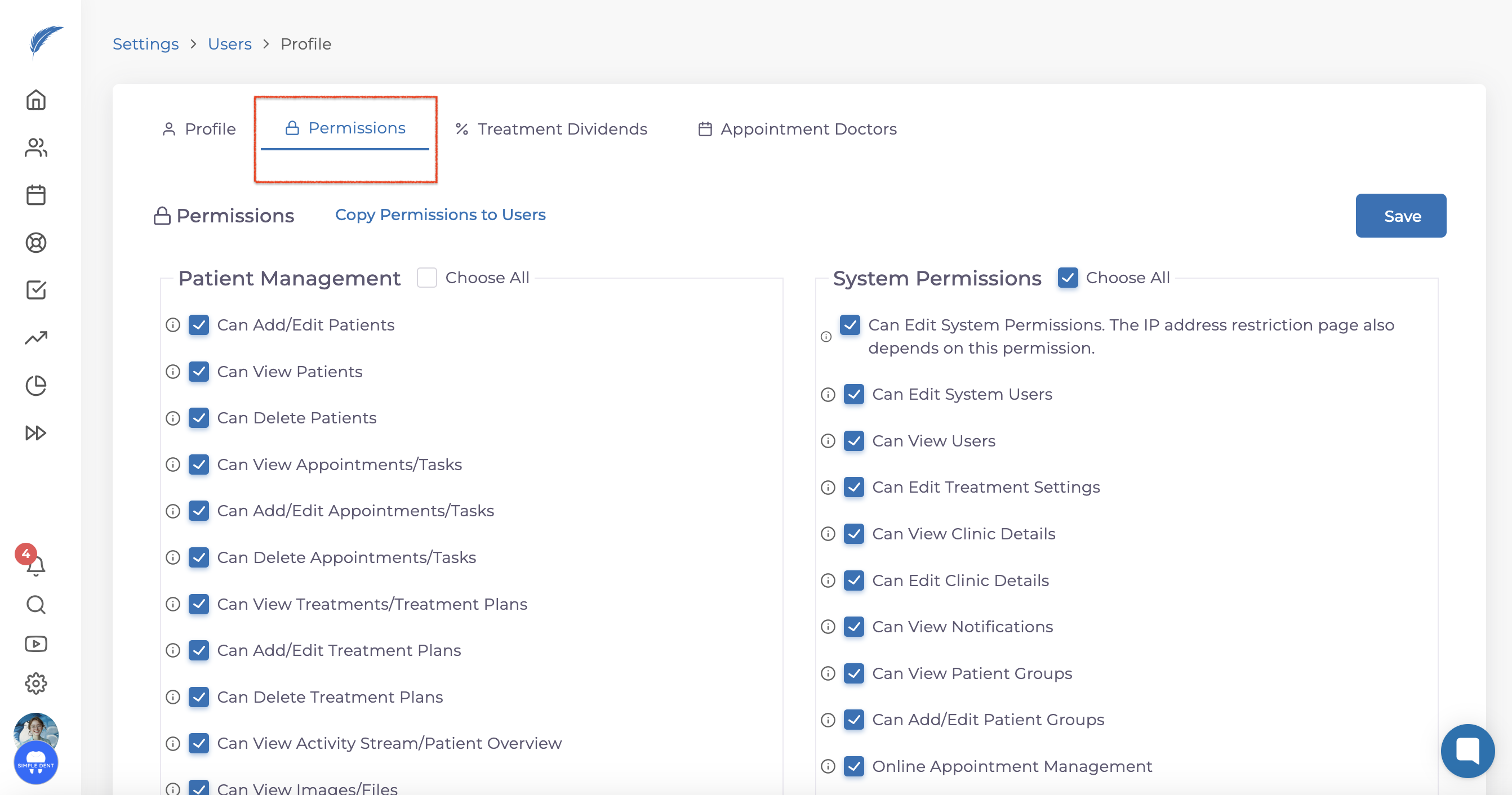Open the settings gear icon in sidebar
Viewport: 1512px width, 795px height.
(x=36, y=684)
